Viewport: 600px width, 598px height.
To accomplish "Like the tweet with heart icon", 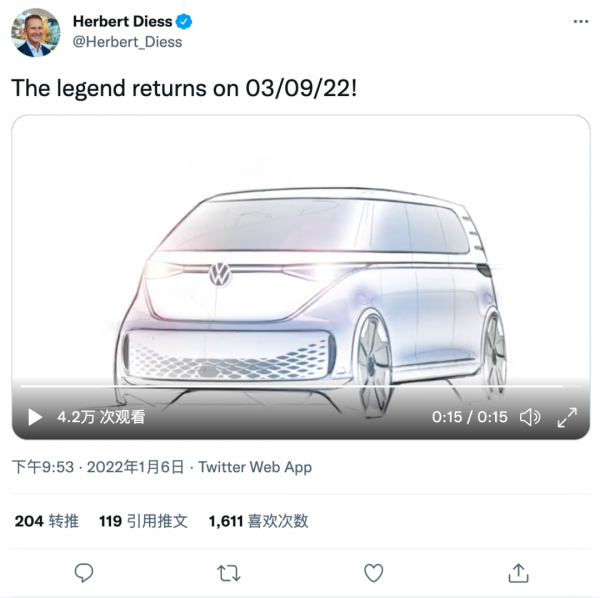I will 373,572.
